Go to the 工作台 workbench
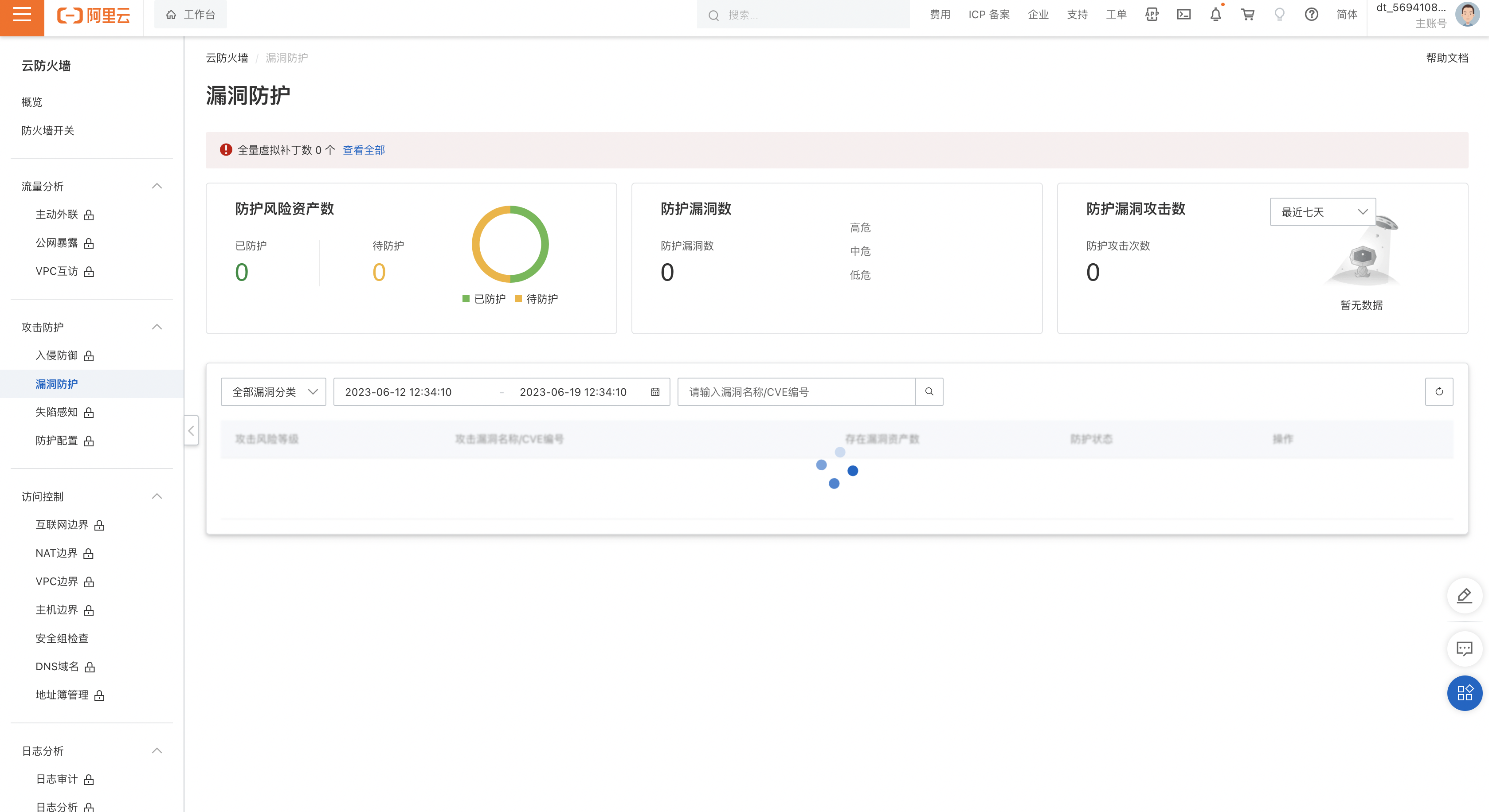The width and height of the screenshot is (1489, 812). 190,15
